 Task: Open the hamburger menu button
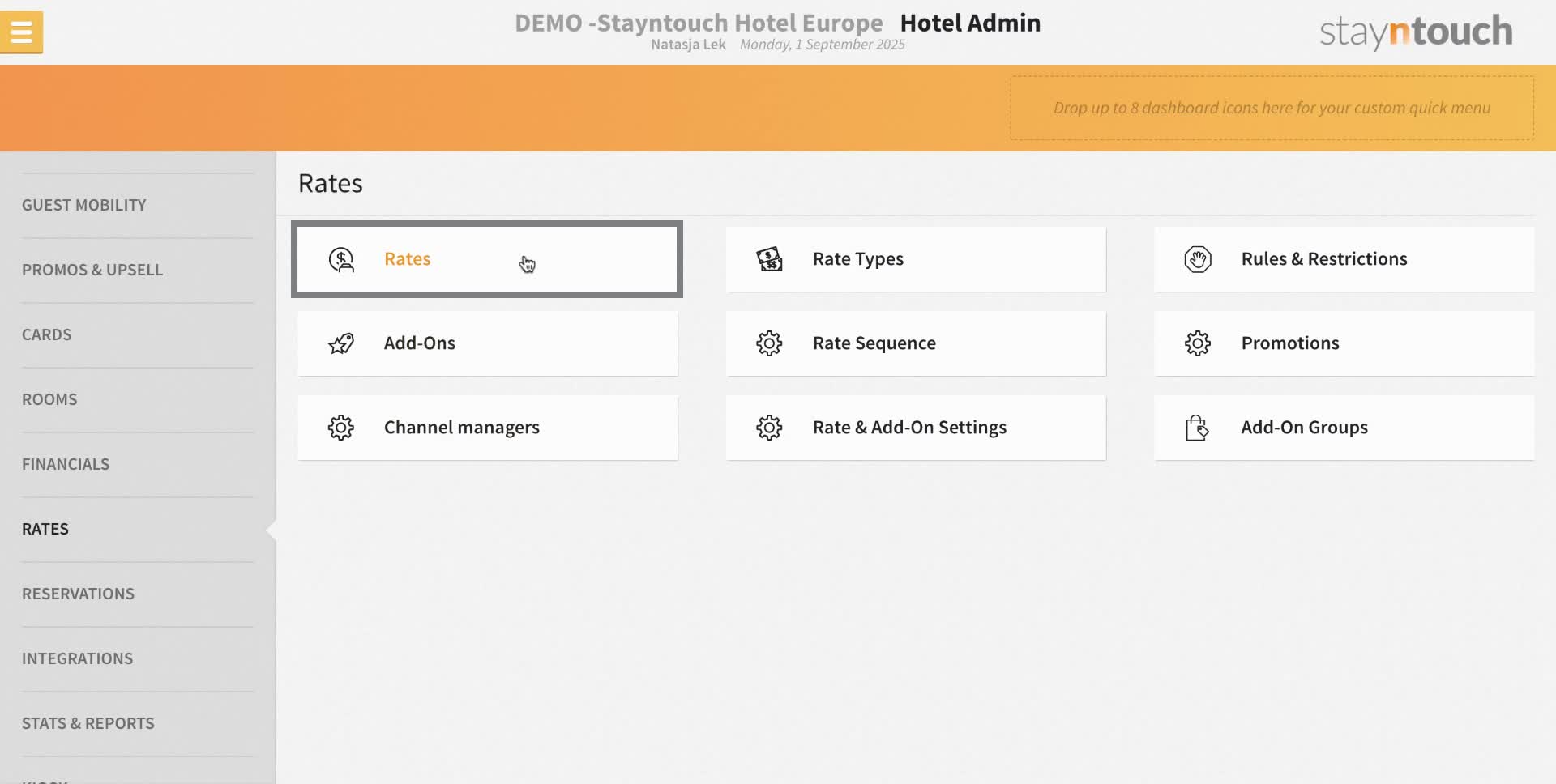point(22,32)
